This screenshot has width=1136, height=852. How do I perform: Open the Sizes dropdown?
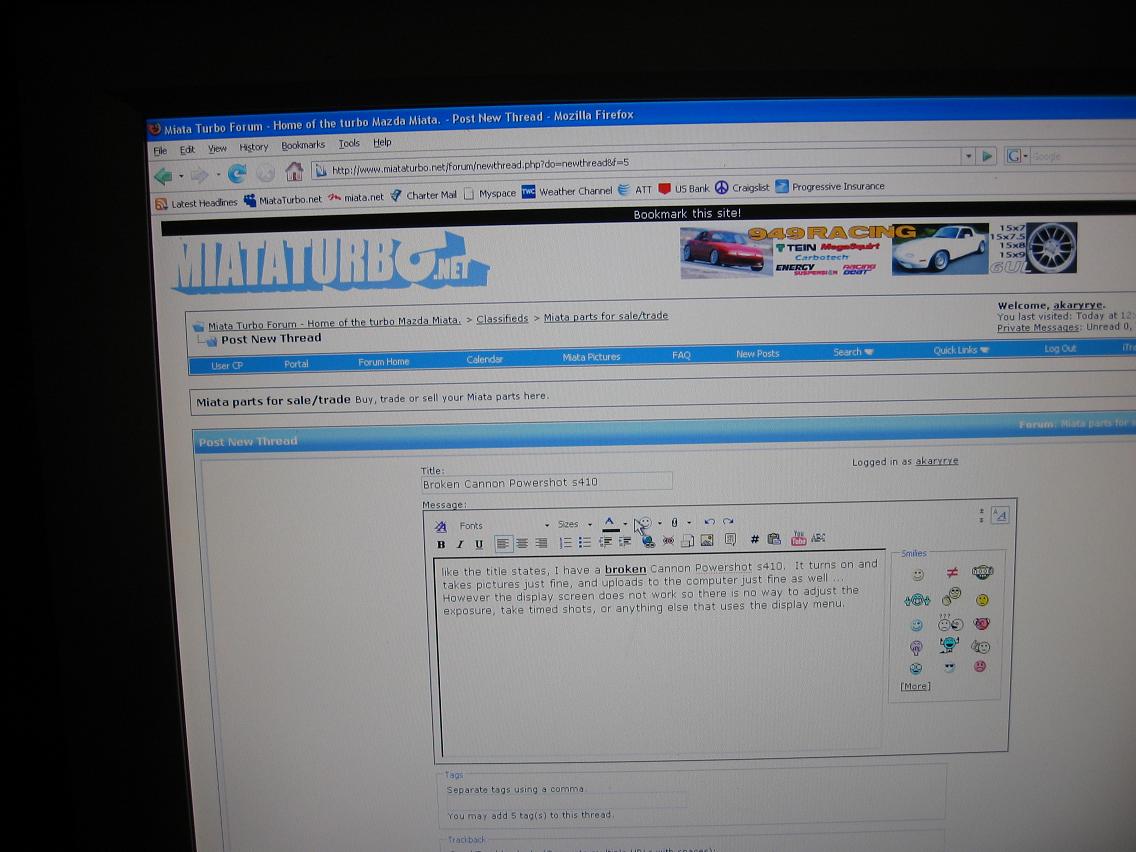[575, 525]
